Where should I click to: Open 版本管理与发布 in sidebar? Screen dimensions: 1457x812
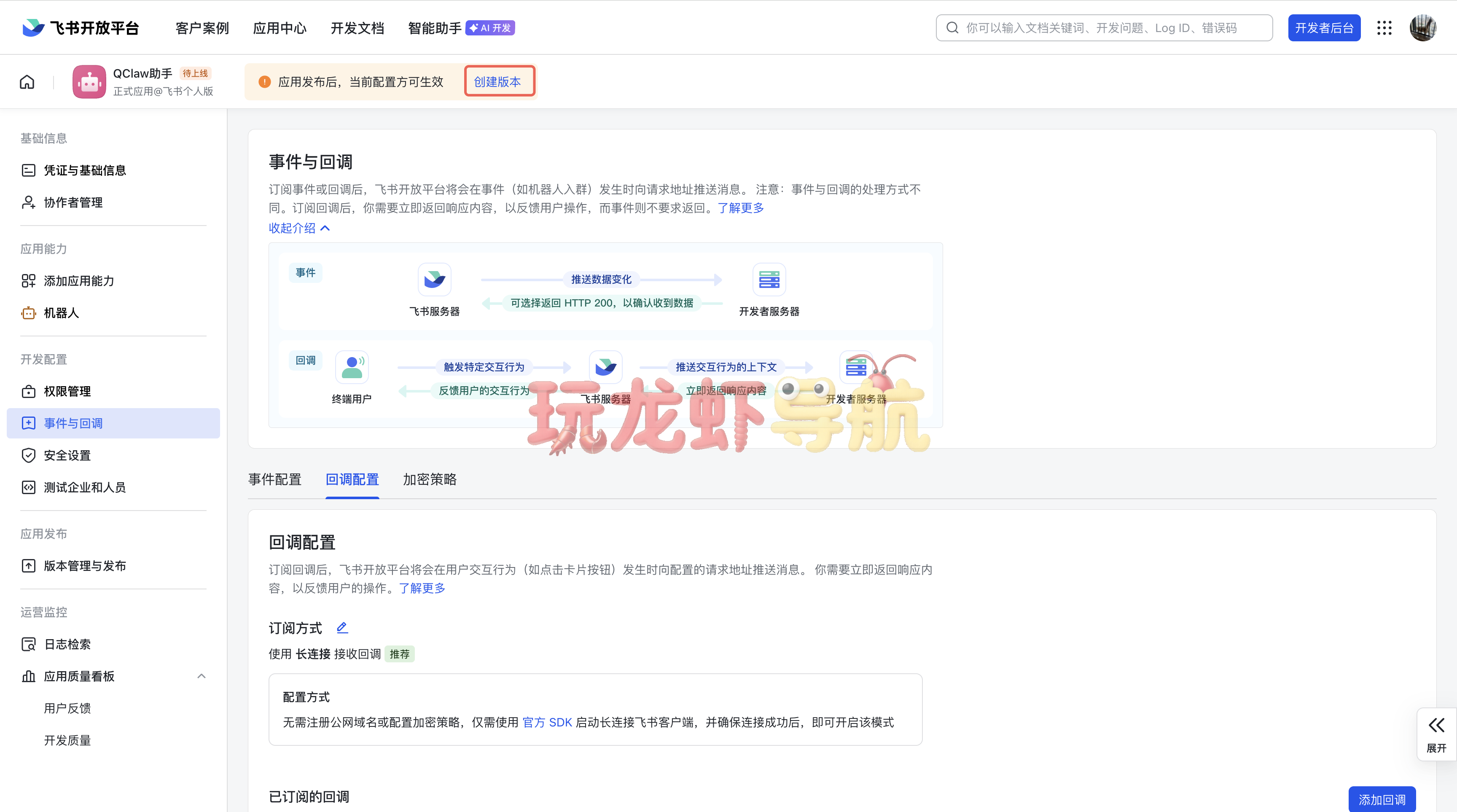click(113, 566)
